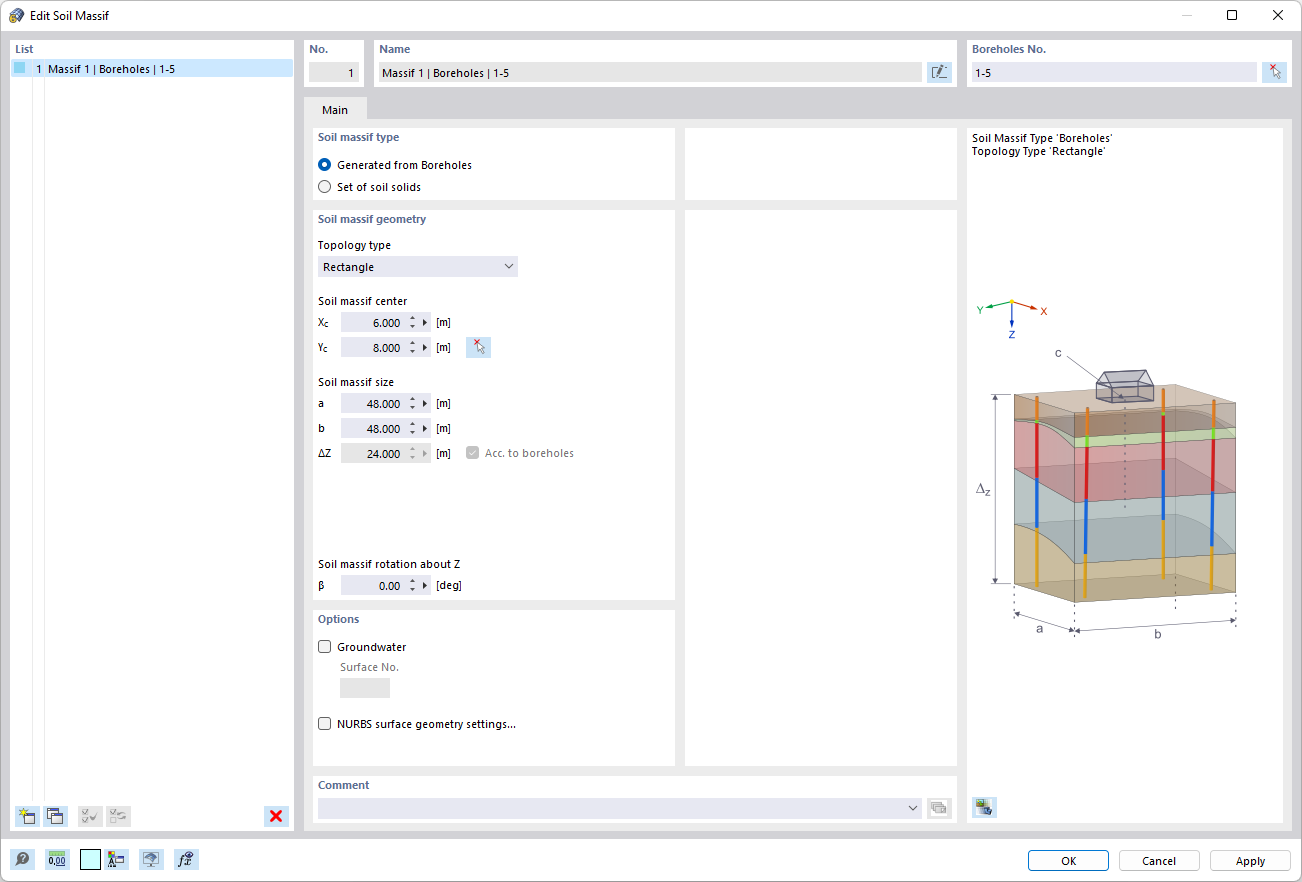Enable NURBS surface geometry settings
The height and width of the screenshot is (882, 1302).
pos(324,724)
